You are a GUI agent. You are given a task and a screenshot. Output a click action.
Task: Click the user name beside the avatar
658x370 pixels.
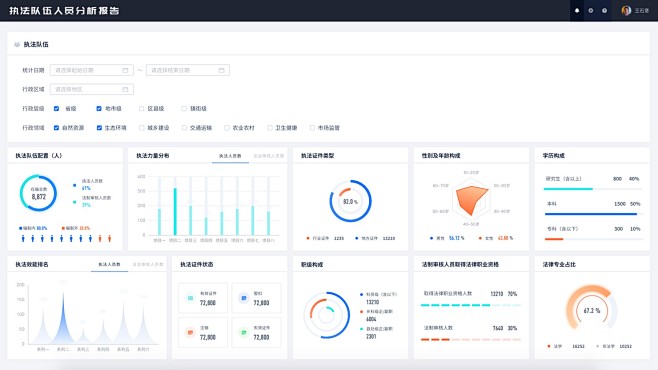click(642, 10)
